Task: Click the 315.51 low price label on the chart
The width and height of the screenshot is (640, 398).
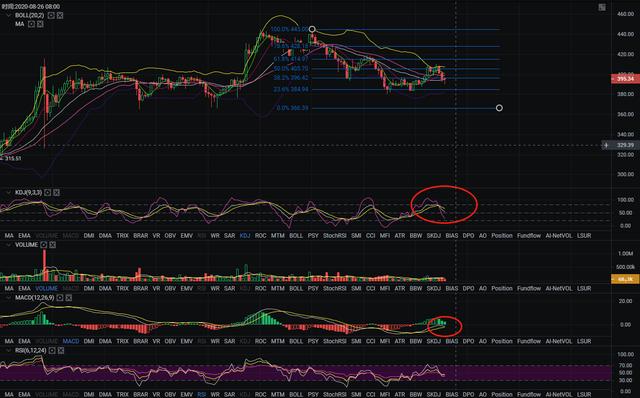Action: tap(13, 158)
